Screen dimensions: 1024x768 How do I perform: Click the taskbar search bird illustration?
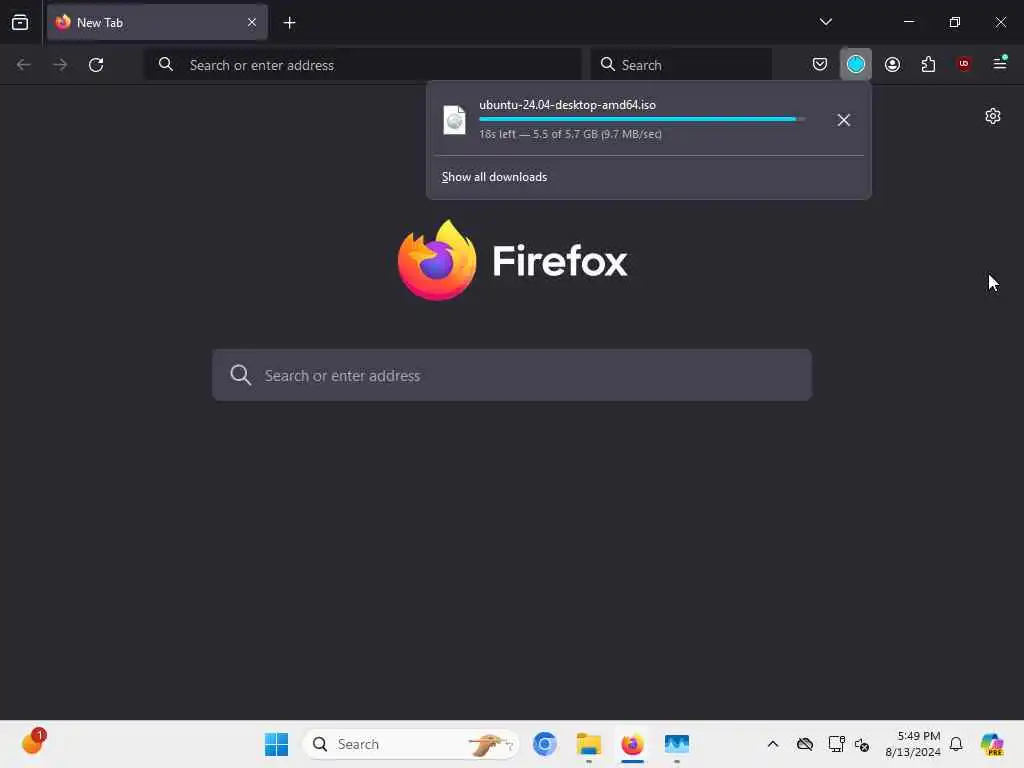click(x=491, y=744)
